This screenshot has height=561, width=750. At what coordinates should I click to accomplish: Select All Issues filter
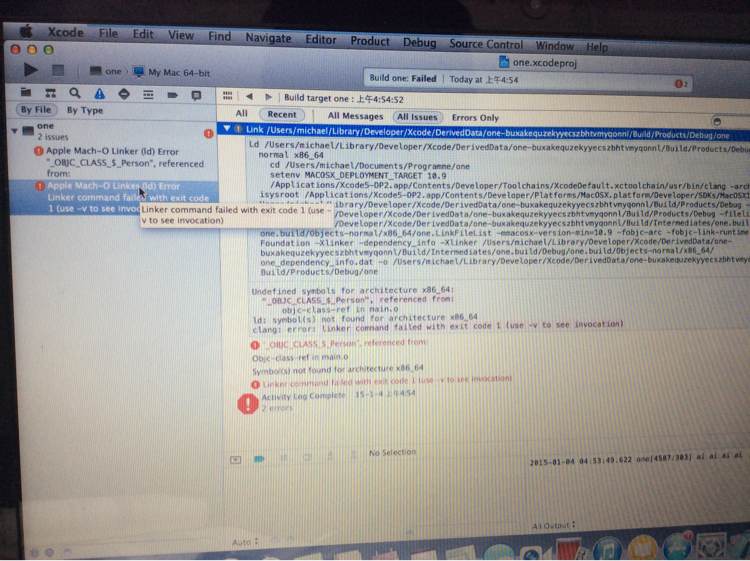417,117
